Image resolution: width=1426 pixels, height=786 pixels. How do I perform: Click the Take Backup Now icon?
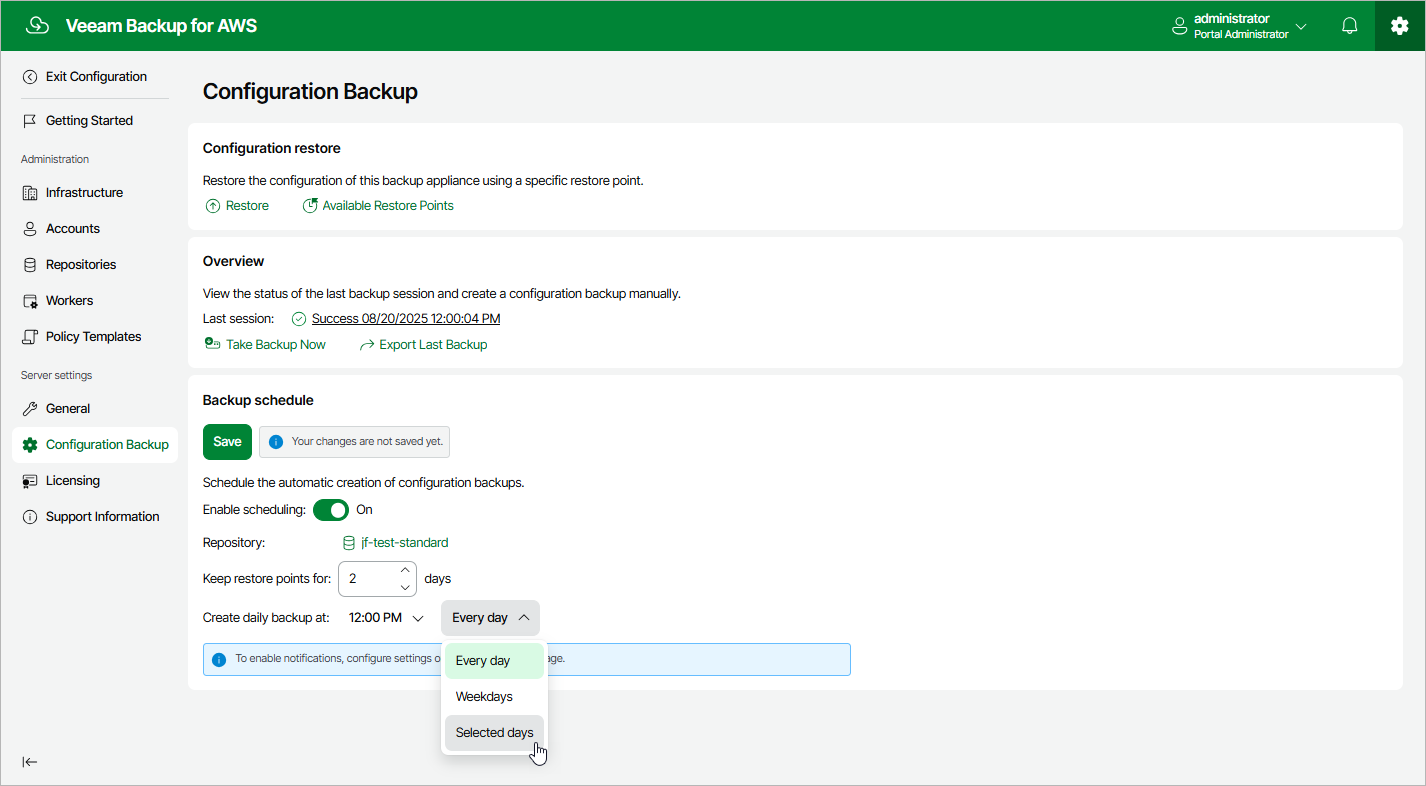pos(212,344)
